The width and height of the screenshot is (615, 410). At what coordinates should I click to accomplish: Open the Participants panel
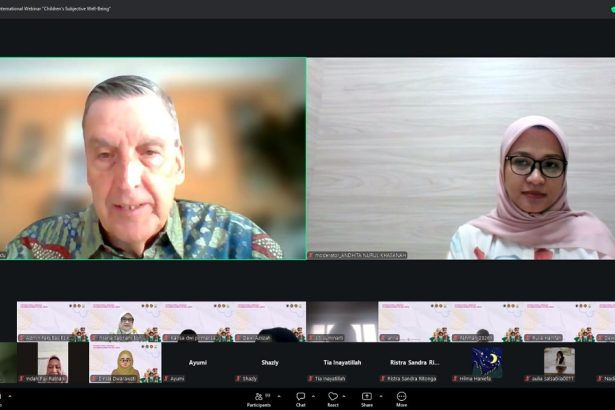259,399
